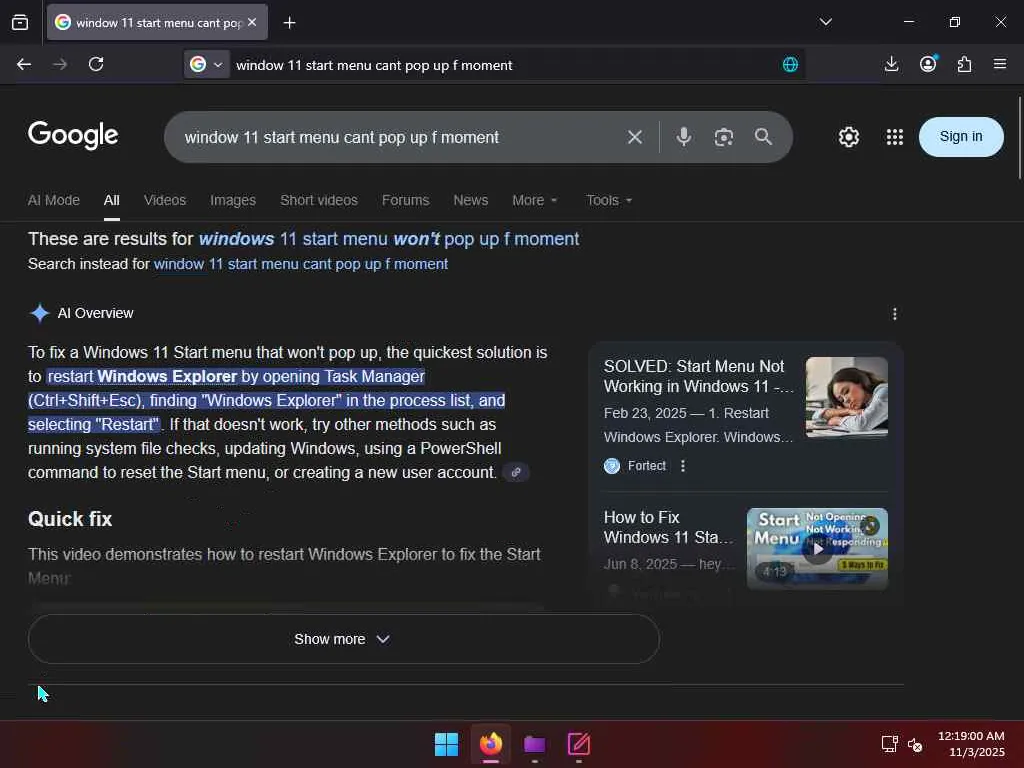The height and width of the screenshot is (768, 1024).
Task: Submit search using magnifier icon
Action: click(763, 137)
